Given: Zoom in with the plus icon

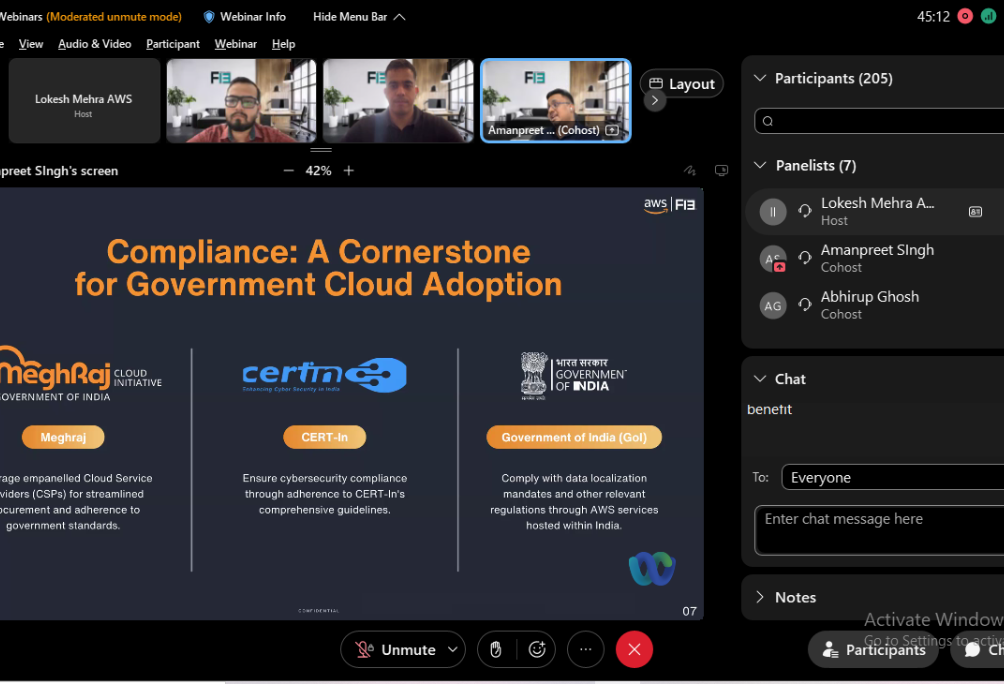Looking at the screenshot, I should (x=349, y=171).
